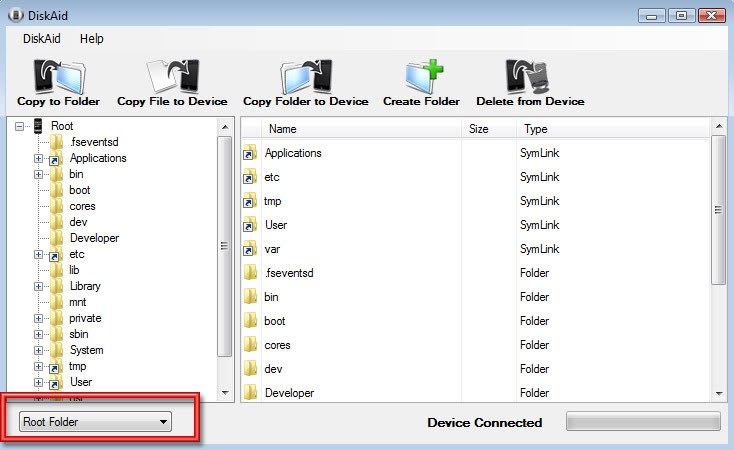Select boot in the folder tree
The image size is (734, 450).
(x=80, y=190)
